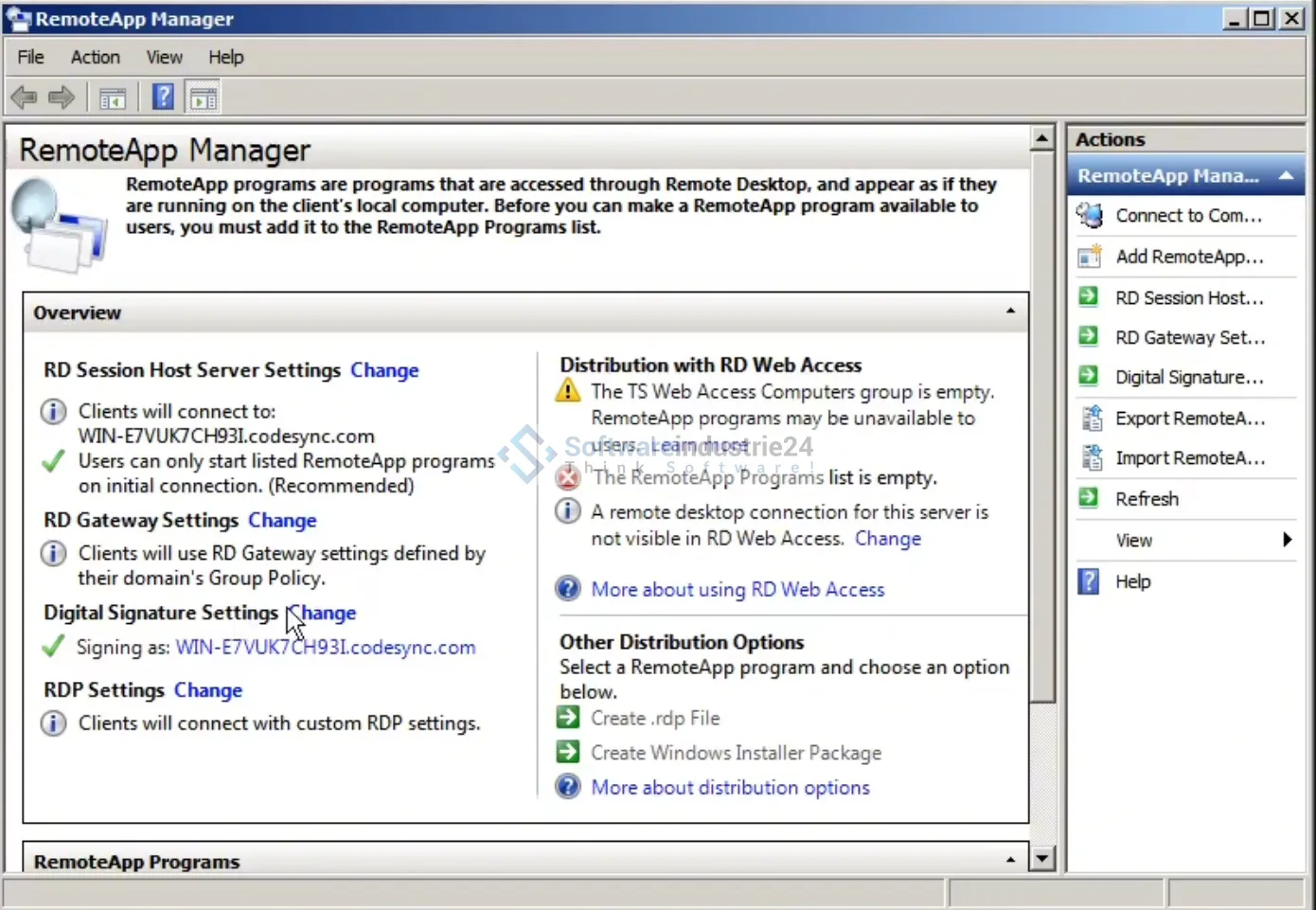The image size is (1316, 910).
Task: Click the Refresh action
Action: (1147, 499)
